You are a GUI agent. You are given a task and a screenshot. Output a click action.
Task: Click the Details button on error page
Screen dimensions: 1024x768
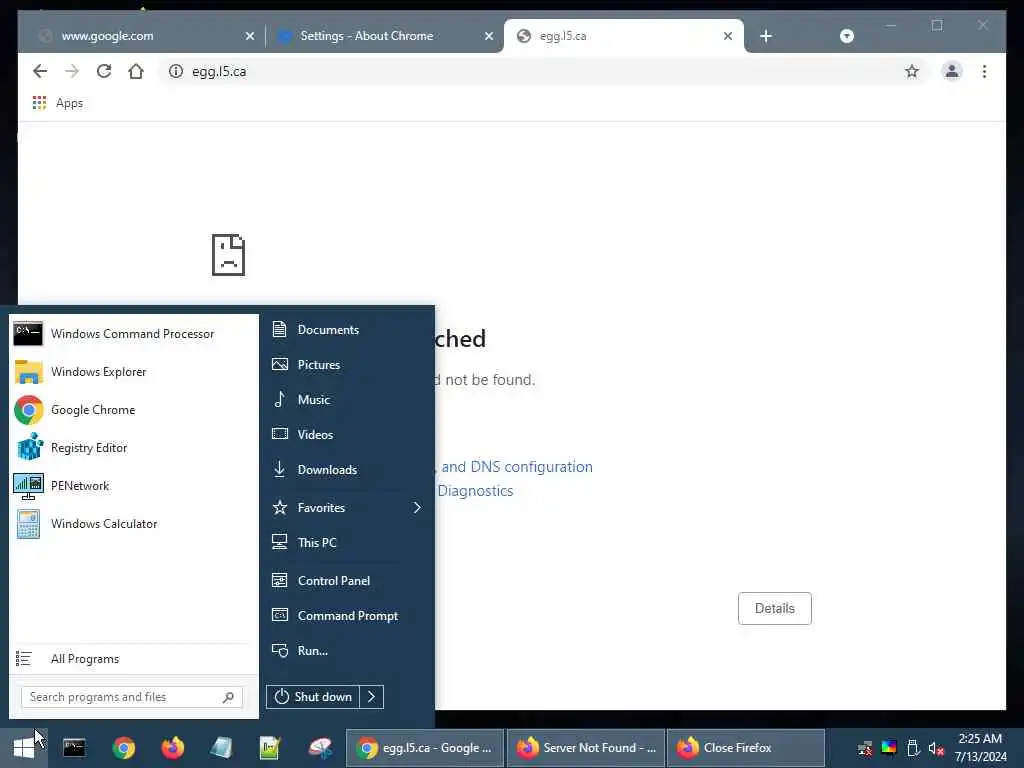pos(775,608)
